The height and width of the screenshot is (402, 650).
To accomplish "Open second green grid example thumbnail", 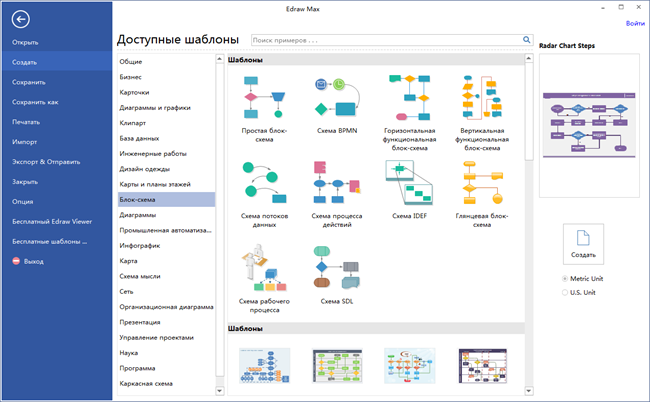I will 337,366.
